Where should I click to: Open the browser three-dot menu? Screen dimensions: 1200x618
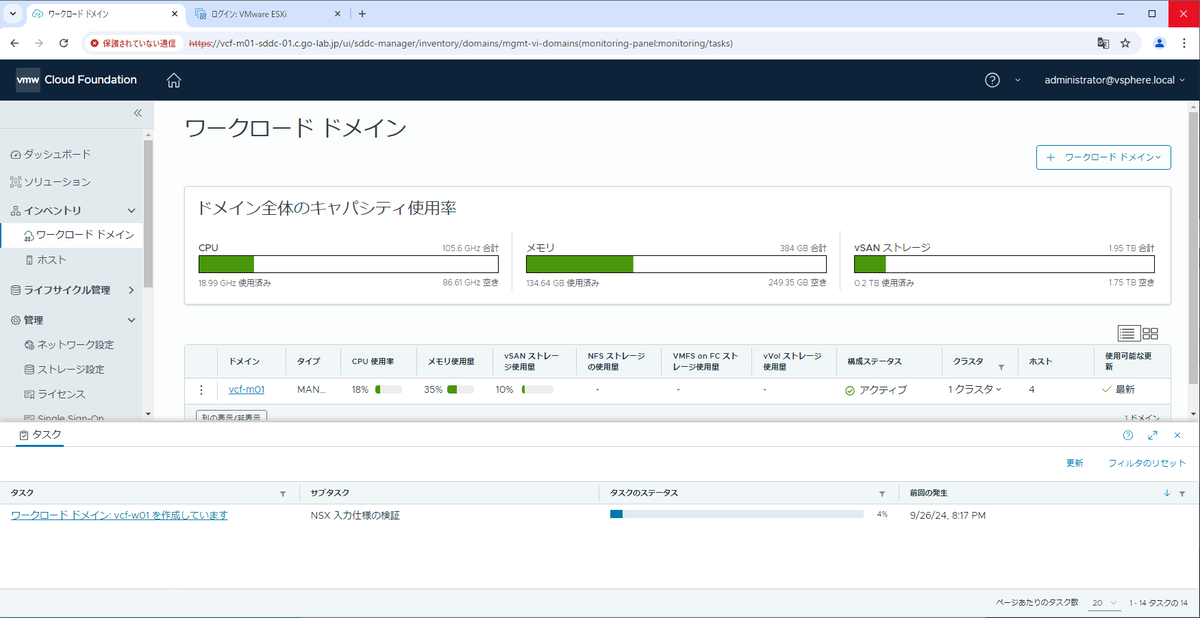tap(1184, 43)
